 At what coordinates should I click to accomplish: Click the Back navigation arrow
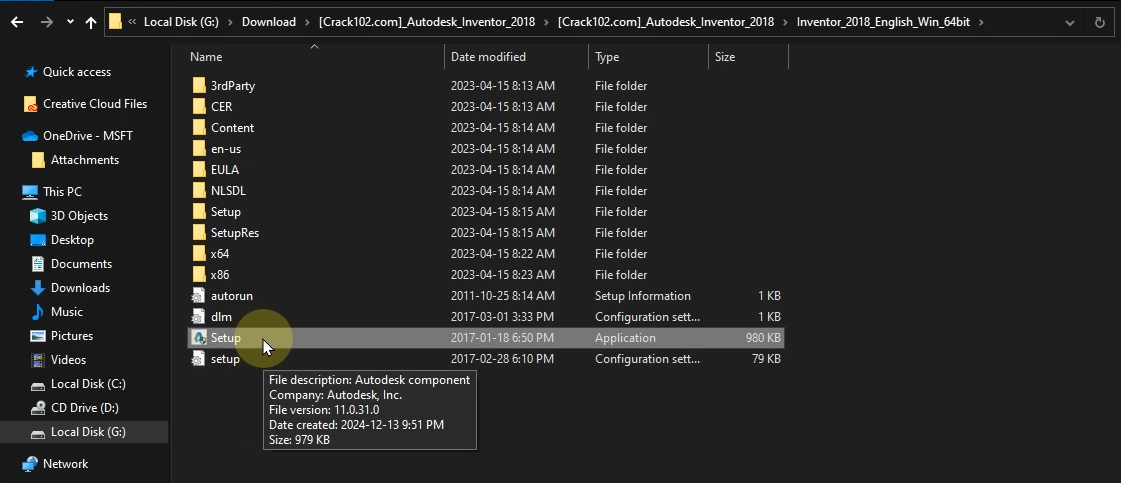pyautogui.click(x=17, y=21)
